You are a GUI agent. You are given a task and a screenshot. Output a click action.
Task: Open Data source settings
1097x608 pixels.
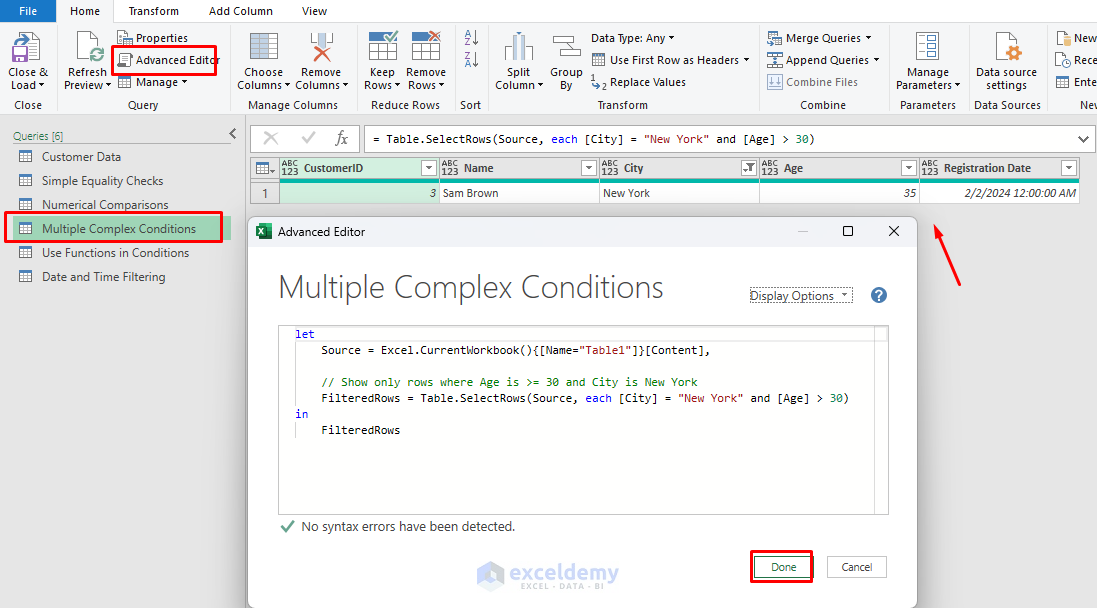coord(1007,62)
